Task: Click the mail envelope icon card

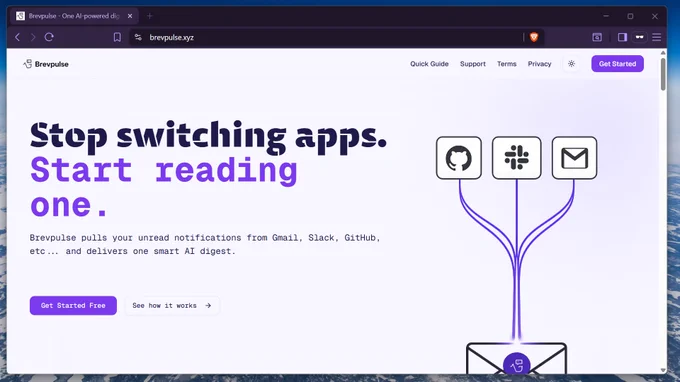Action: click(x=574, y=158)
